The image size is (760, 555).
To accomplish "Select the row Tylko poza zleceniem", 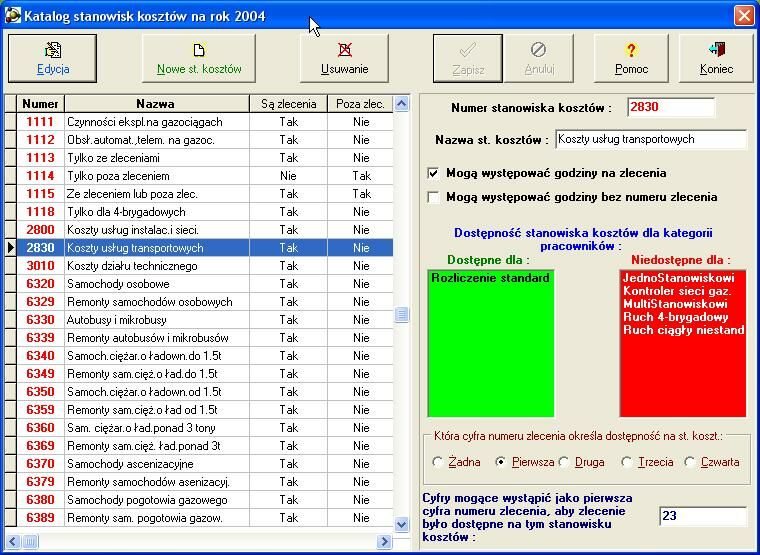I will click(x=205, y=175).
